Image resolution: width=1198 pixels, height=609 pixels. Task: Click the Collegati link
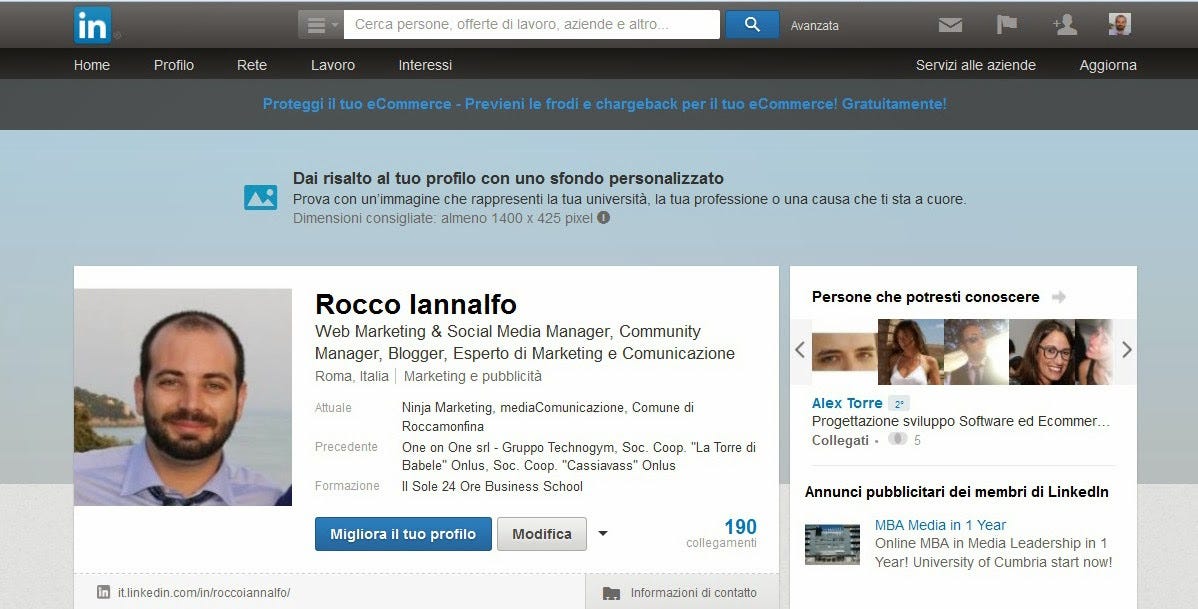pyautogui.click(x=840, y=440)
